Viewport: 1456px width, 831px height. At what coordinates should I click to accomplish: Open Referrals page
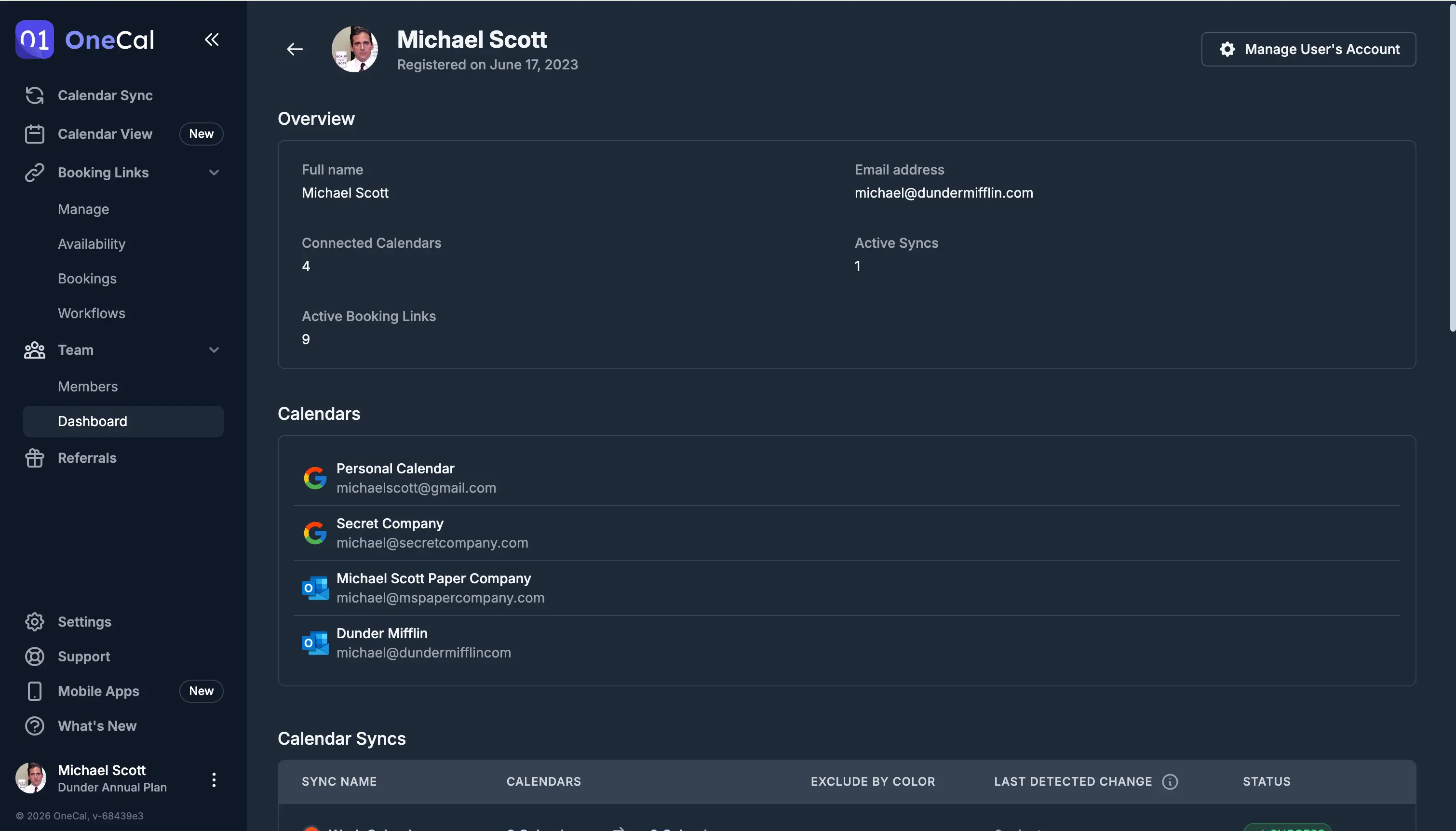87,458
